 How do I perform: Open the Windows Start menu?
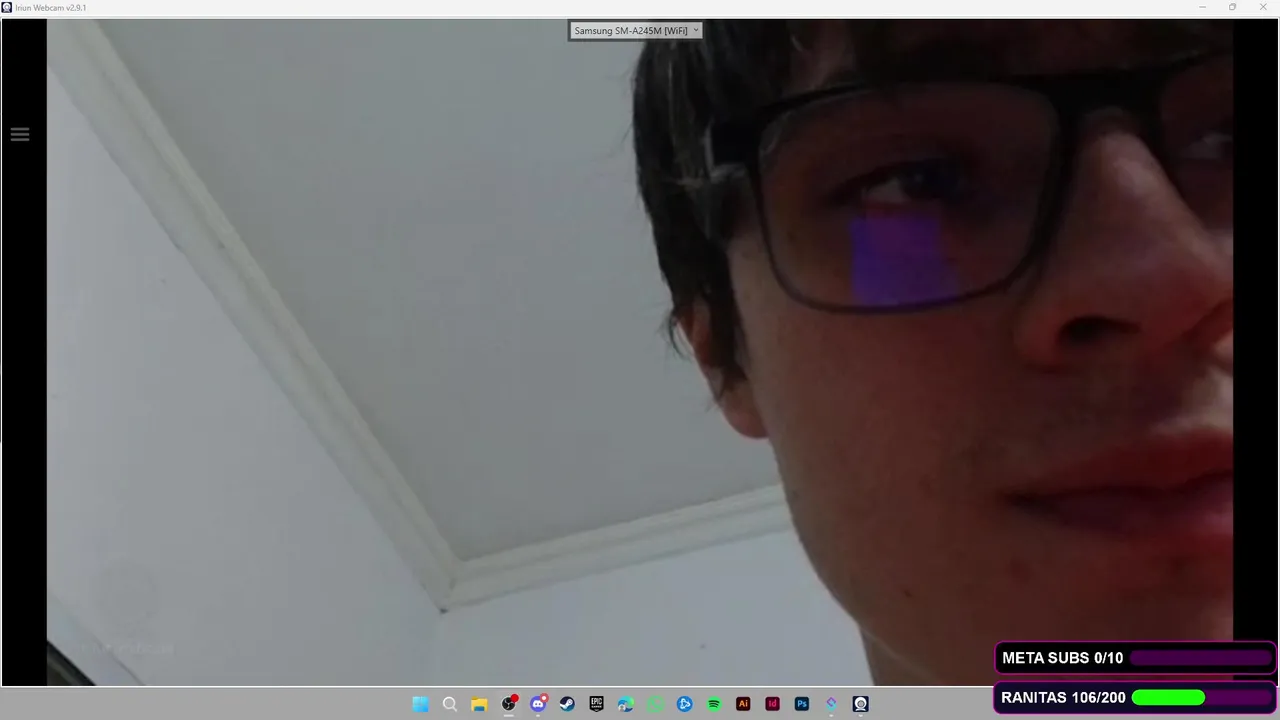[421, 704]
